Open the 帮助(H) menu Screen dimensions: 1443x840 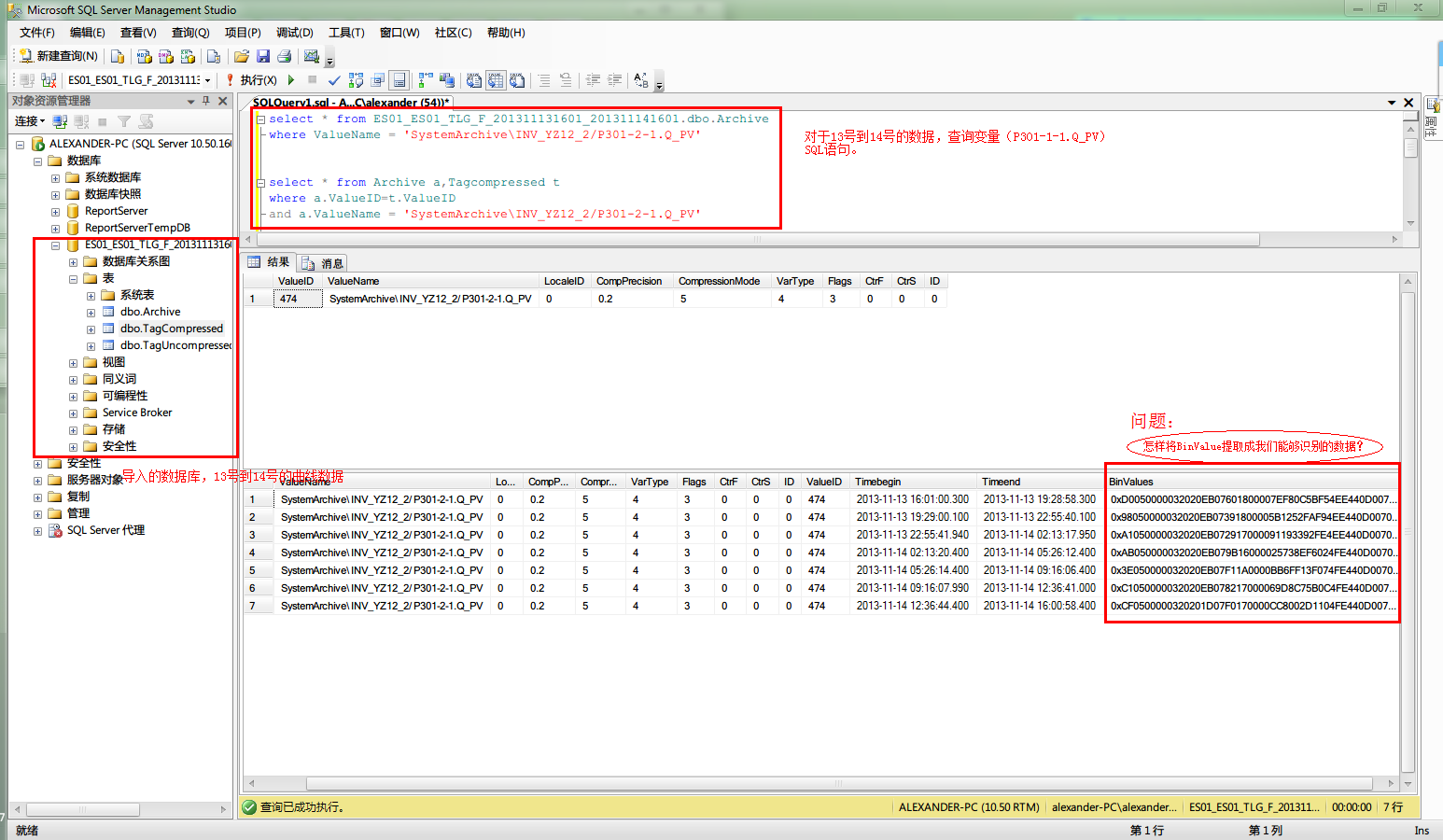pos(506,33)
